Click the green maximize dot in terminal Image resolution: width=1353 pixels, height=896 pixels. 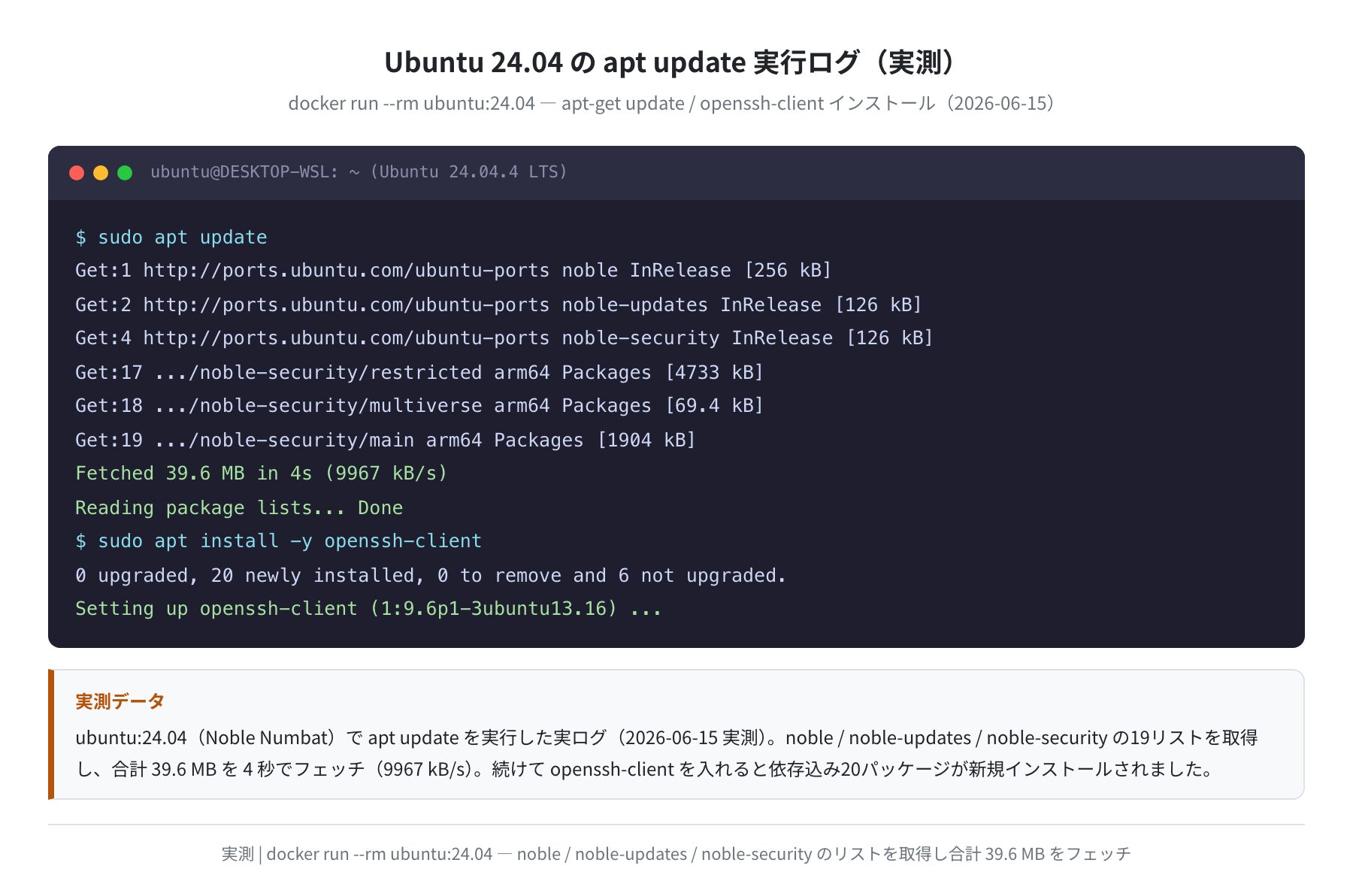pos(125,173)
